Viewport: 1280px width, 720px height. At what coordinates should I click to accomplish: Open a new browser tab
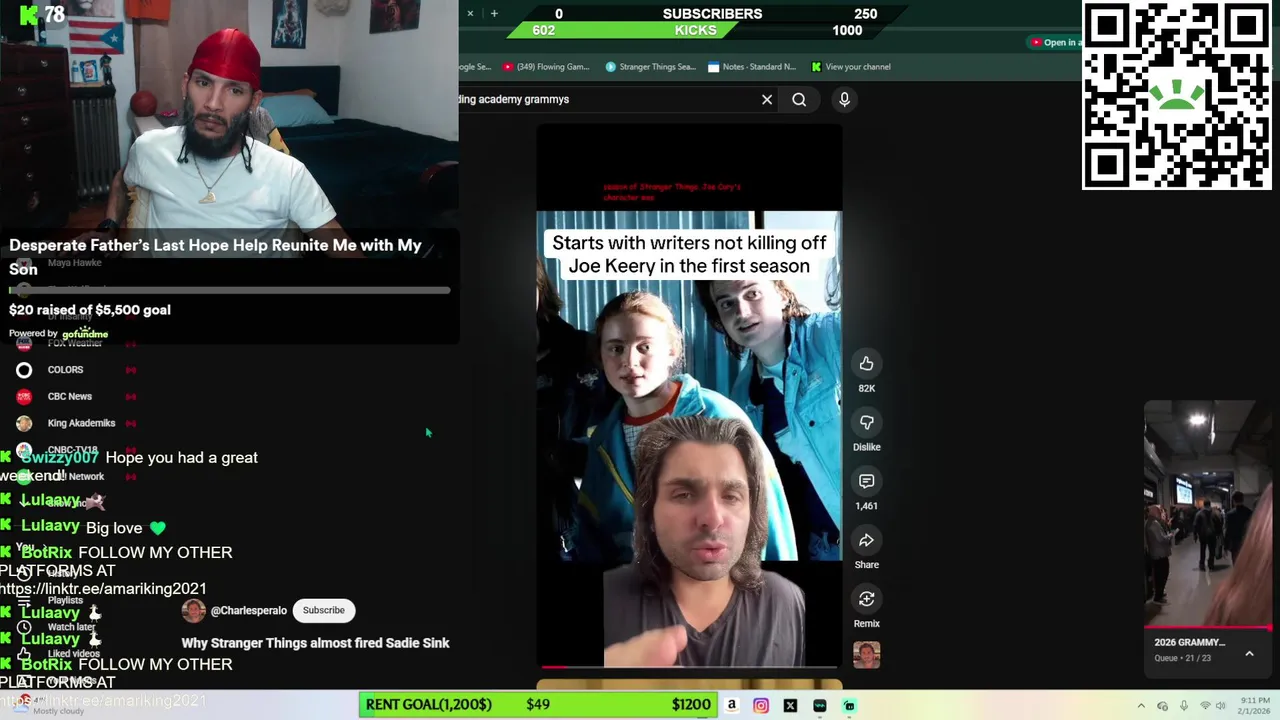494,13
